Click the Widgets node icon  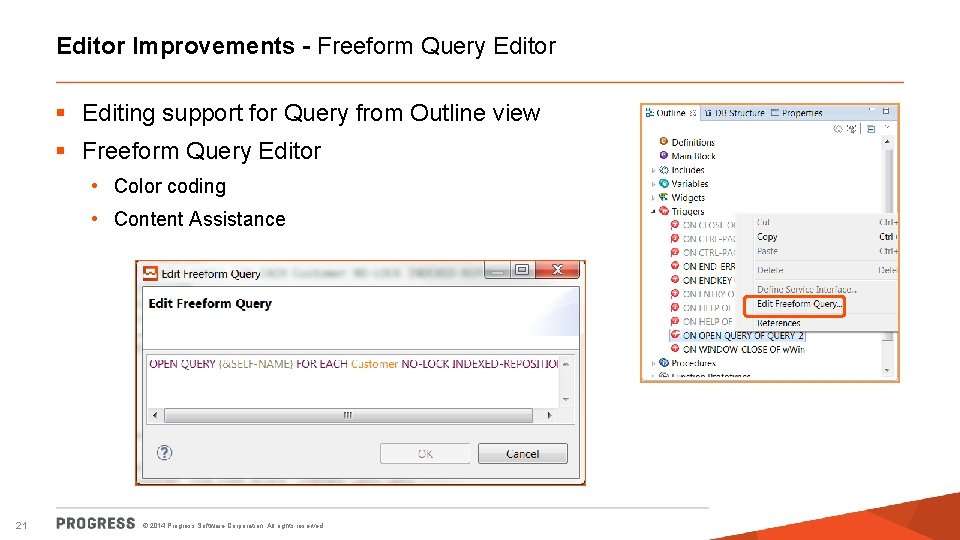(663, 197)
